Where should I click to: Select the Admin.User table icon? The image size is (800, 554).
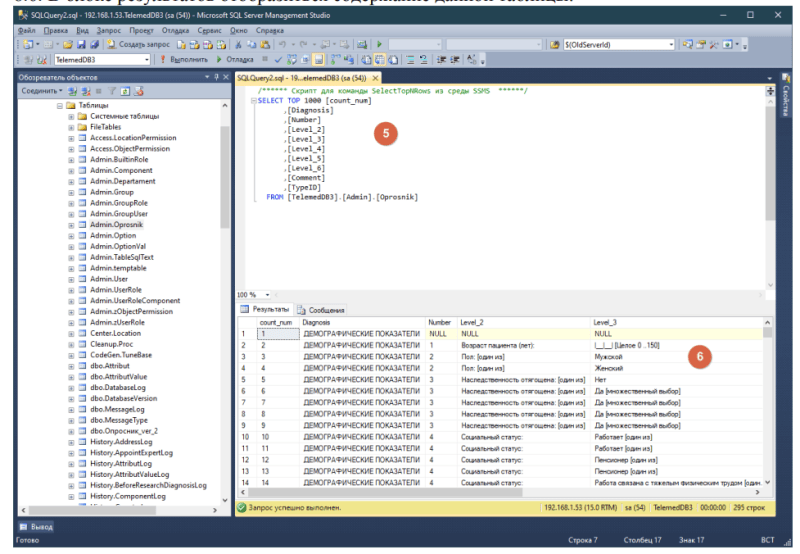(x=82, y=279)
